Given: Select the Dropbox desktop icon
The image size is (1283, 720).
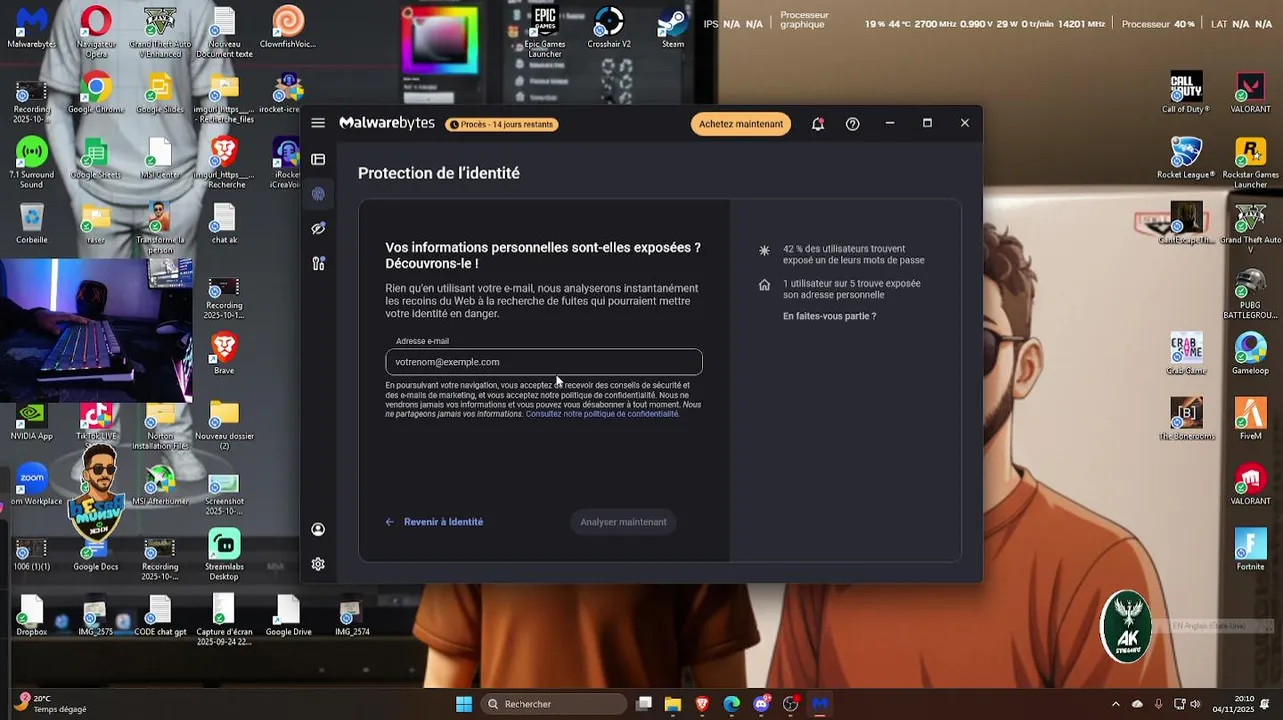Looking at the screenshot, I should pos(32,615).
